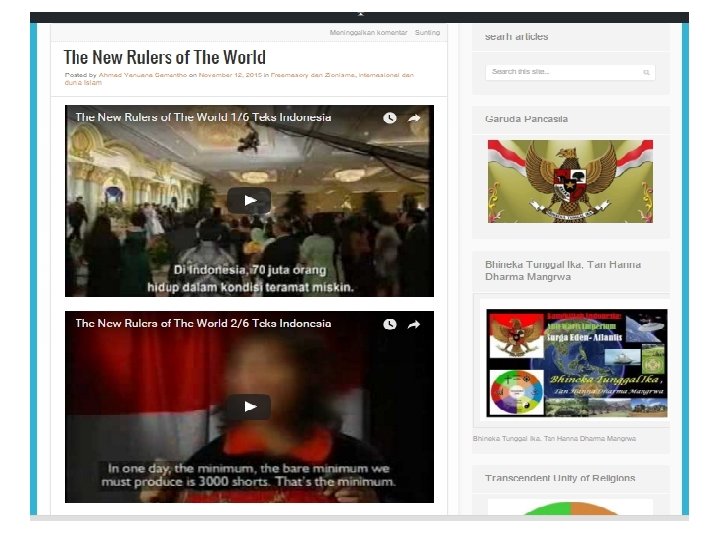Click the Garuda Pancasila emblem image

click(x=570, y=181)
